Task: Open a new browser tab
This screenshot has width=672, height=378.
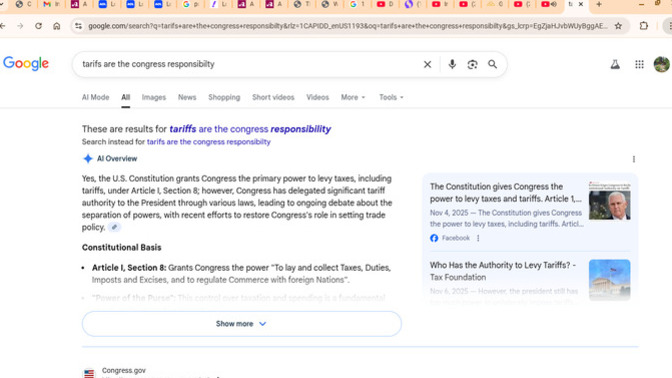Action: (599, 4)
